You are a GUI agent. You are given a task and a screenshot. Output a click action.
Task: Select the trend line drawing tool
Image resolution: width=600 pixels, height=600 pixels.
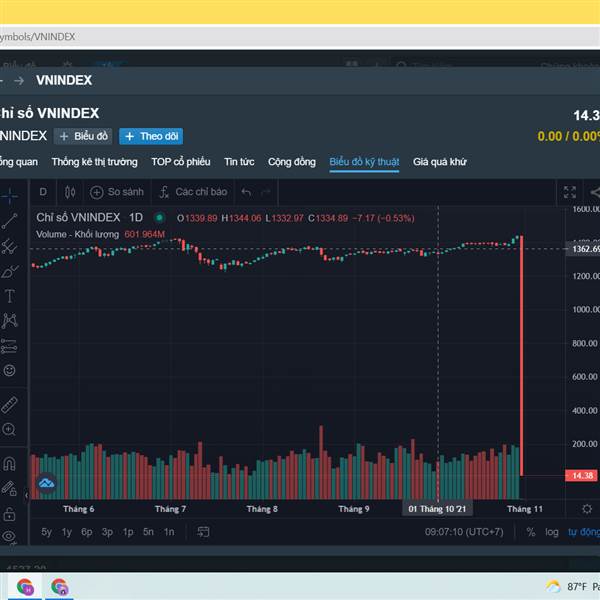9,221
